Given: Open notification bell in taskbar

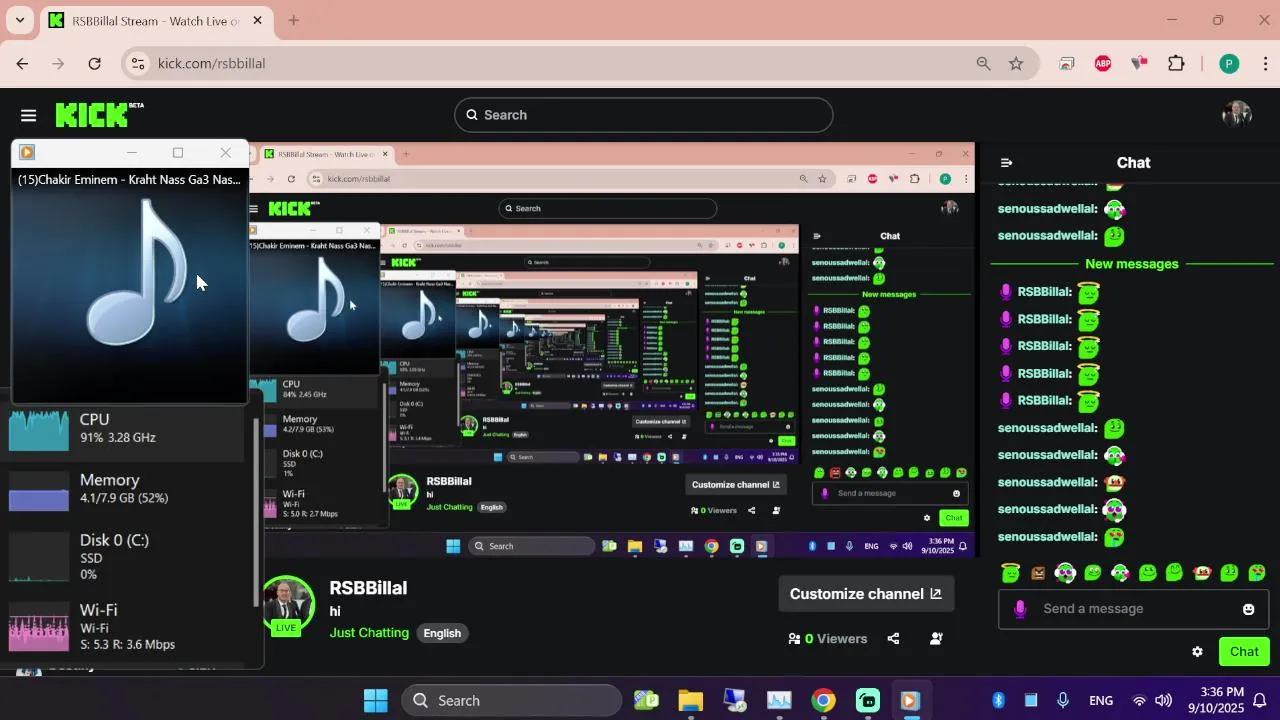Looking at the screenshot, I should pyautogui.click(x=1261, y=700).
